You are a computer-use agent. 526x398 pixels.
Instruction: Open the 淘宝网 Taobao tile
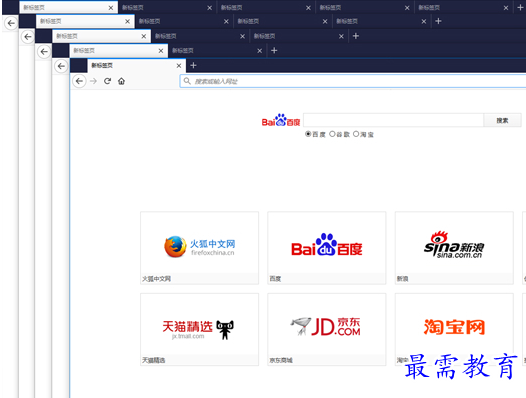454,329
